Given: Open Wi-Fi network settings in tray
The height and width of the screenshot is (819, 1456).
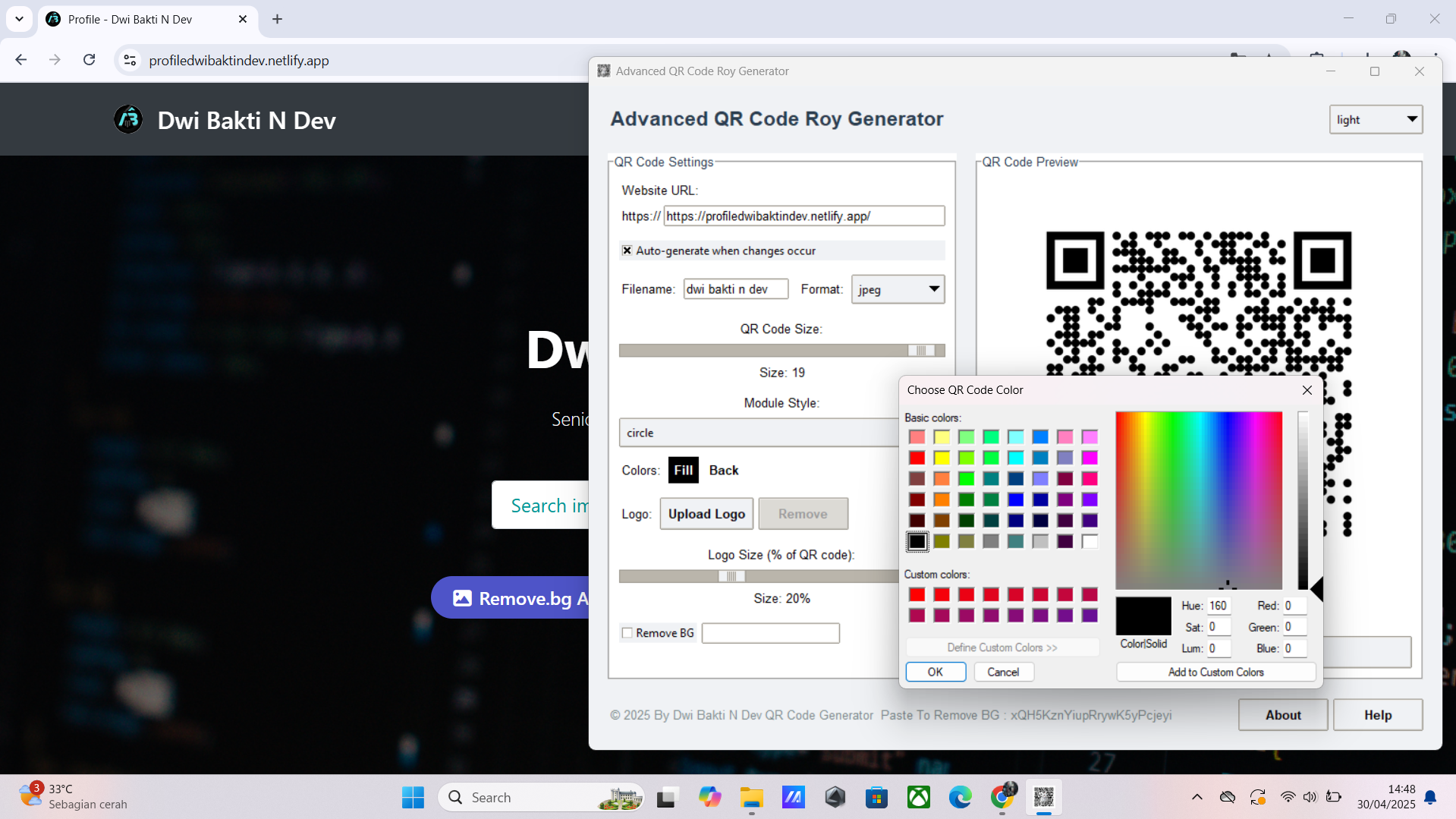Looking at the screenshot, I should [1288, 797].
